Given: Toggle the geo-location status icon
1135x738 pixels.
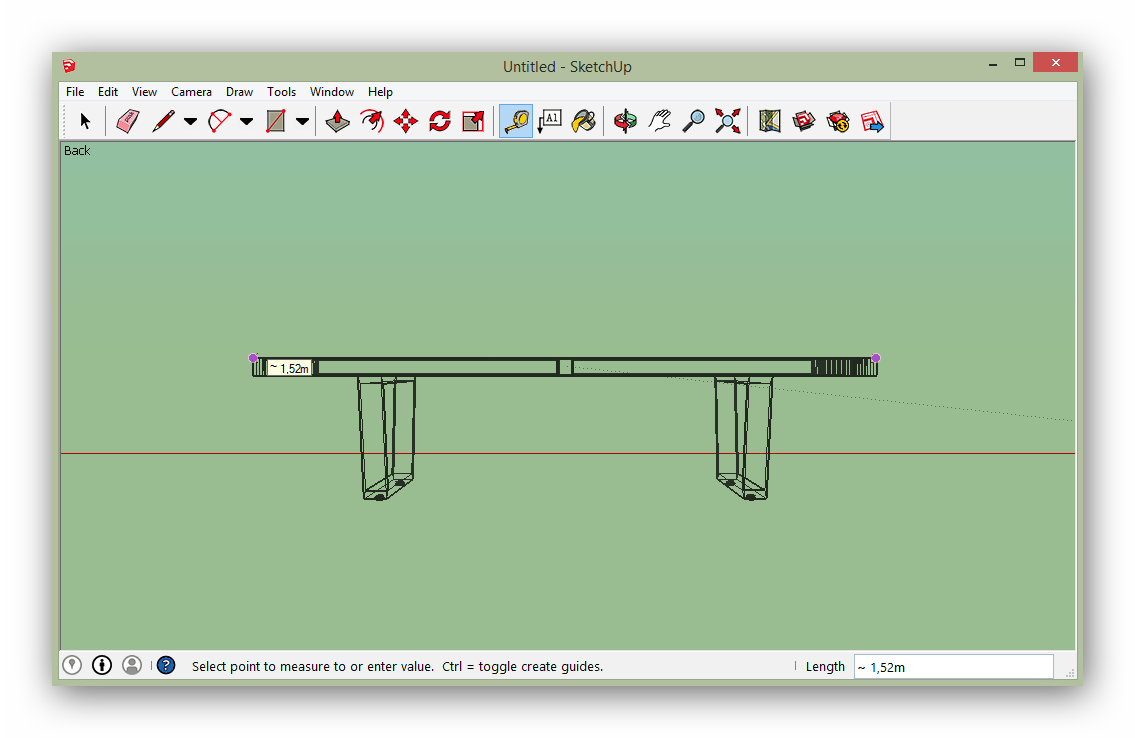Looking at the screenshot, I should tap(72, 665).
